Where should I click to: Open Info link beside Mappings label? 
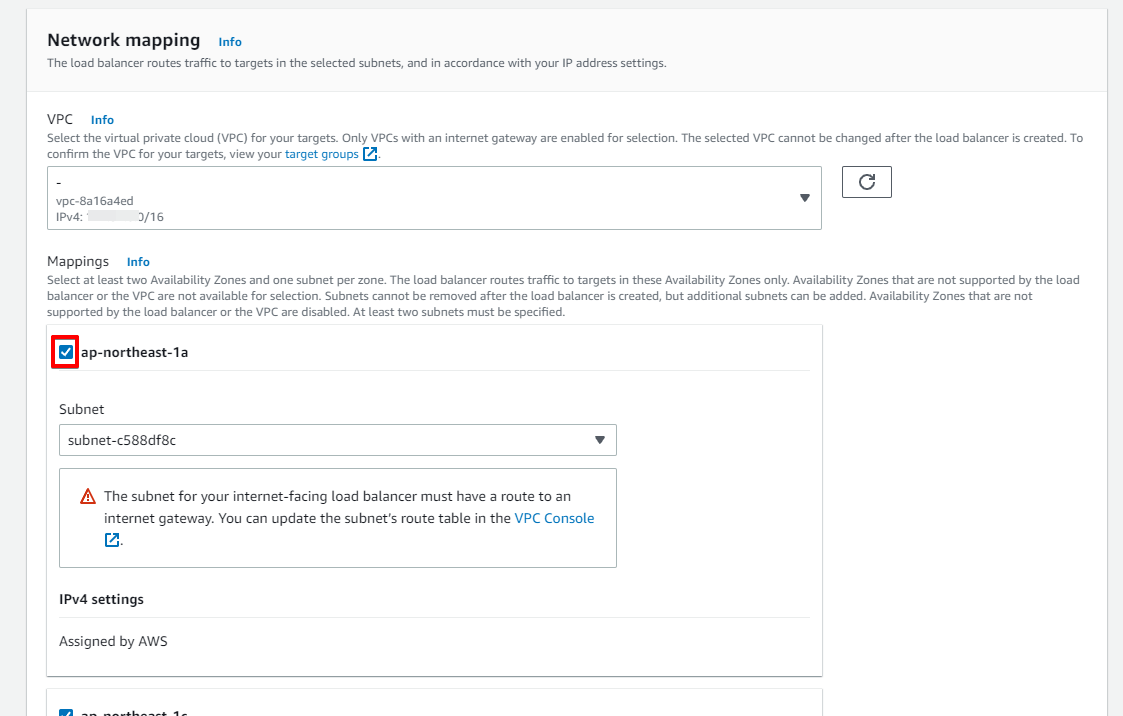(x=138, y=262)
